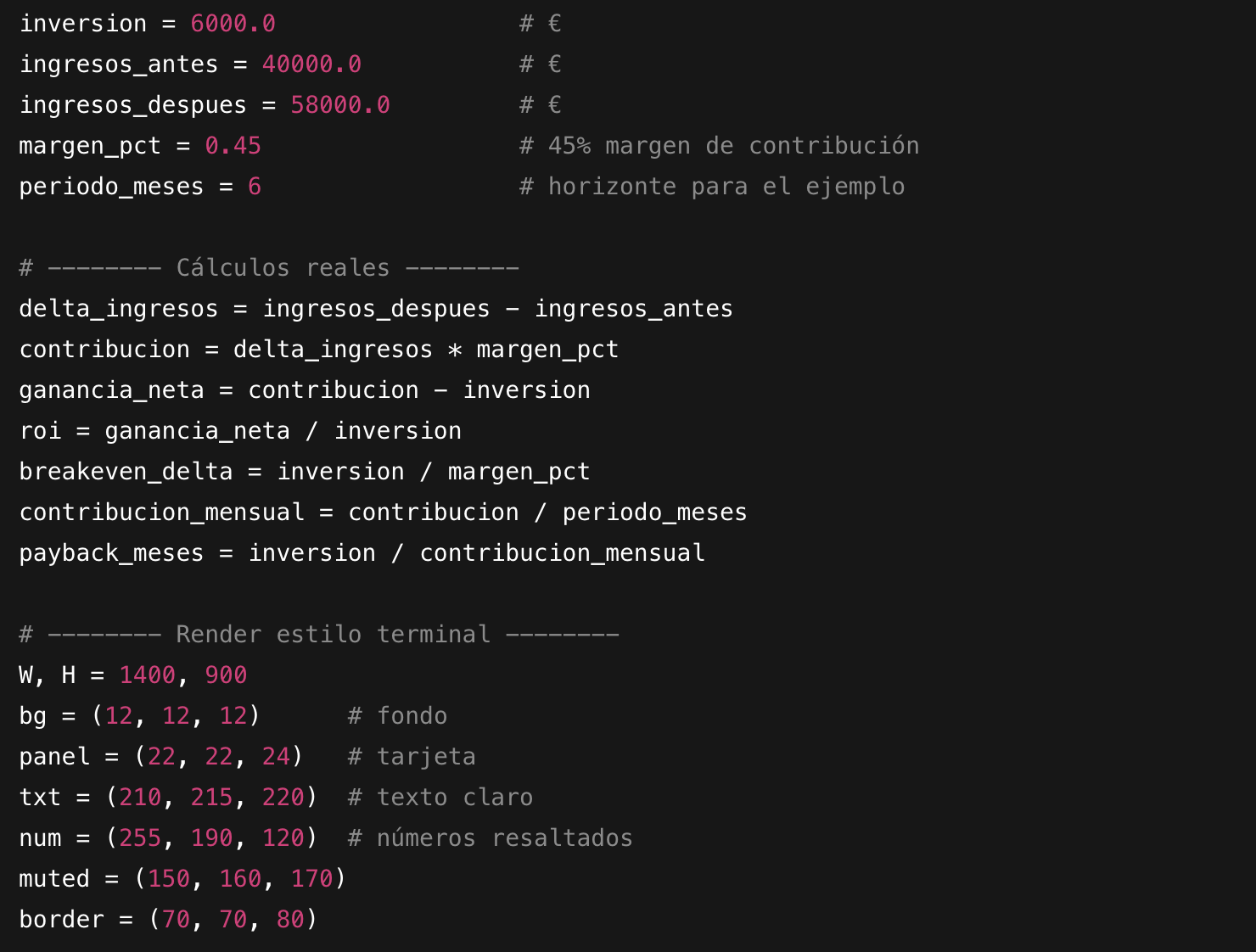1256x952 pixels.
Task: Click the 58000.0 value of ingresos_despues
Action: click(x=339, y=105)
